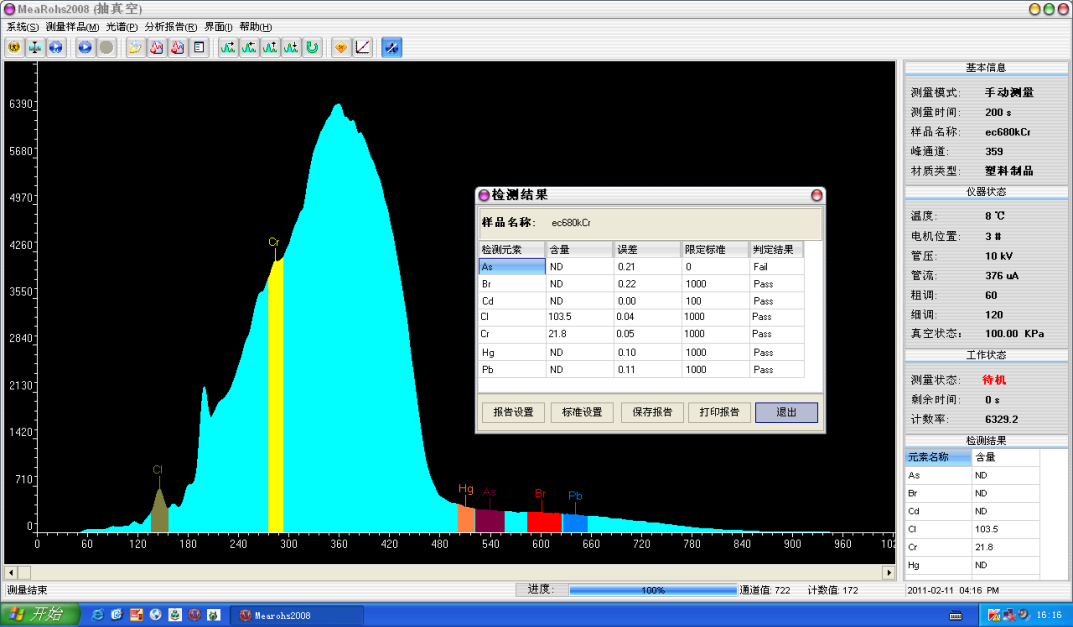Open the 系统(S) menu
The width and height of the screenshot is (1073, 627).
point(22,27)
